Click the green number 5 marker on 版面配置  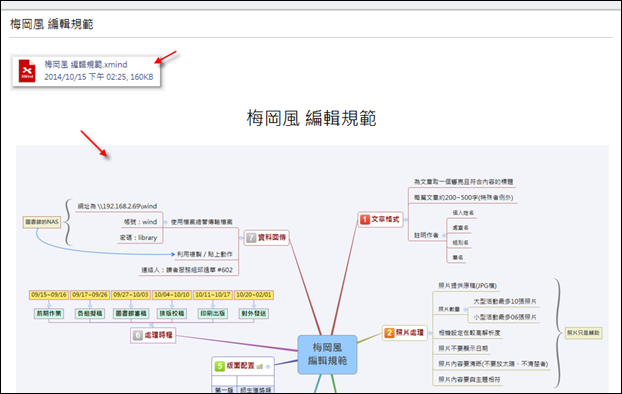tap(219, 366)
